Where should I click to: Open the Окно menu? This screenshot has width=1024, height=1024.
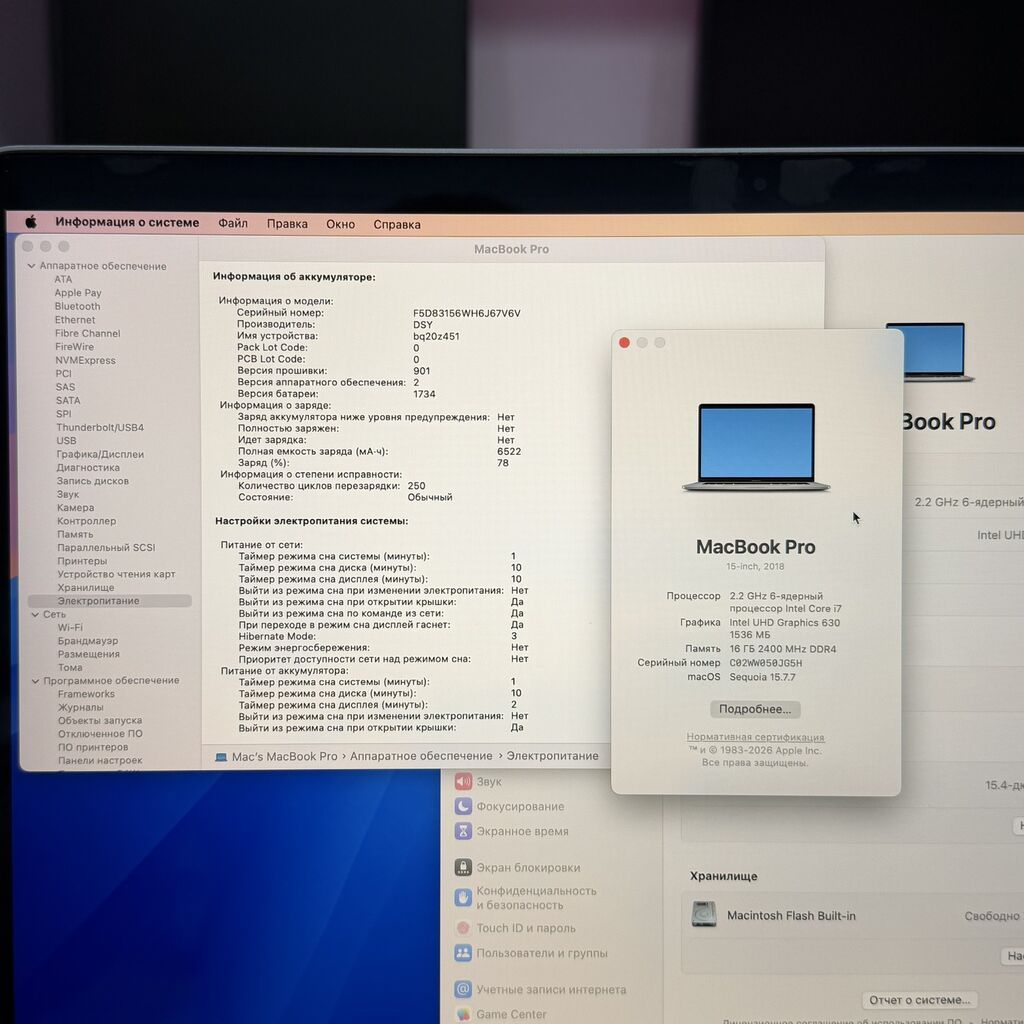pos(340,224)
